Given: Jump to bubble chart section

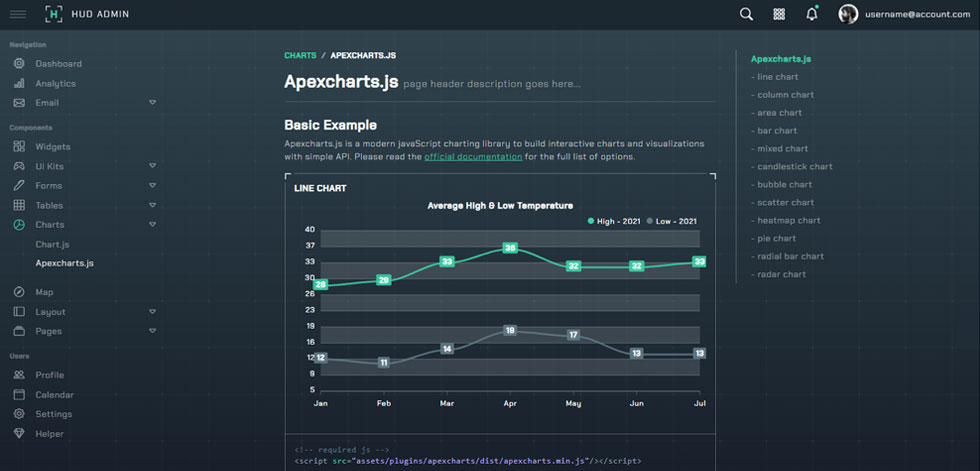Looking at the screenshot, I should pos(781,184).
